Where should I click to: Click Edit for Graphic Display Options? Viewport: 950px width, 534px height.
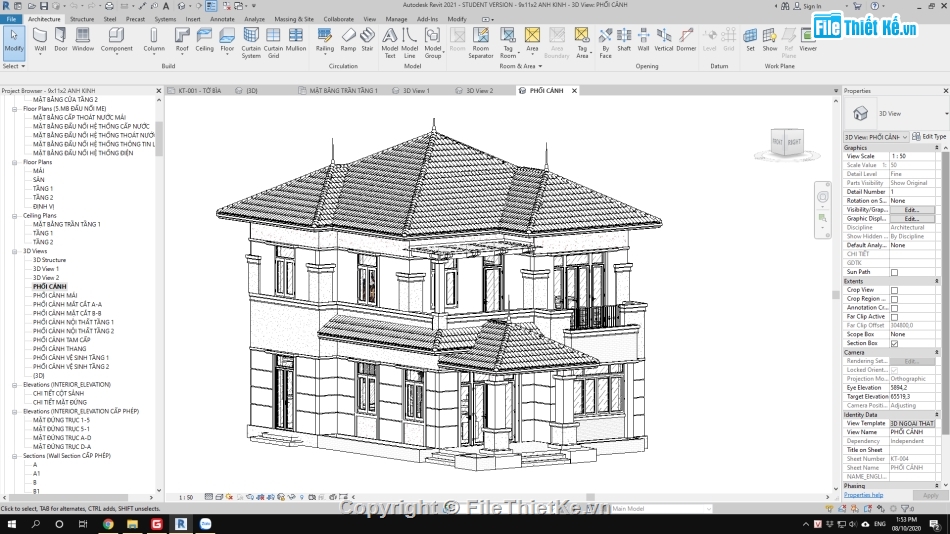[x=911, y=219]
